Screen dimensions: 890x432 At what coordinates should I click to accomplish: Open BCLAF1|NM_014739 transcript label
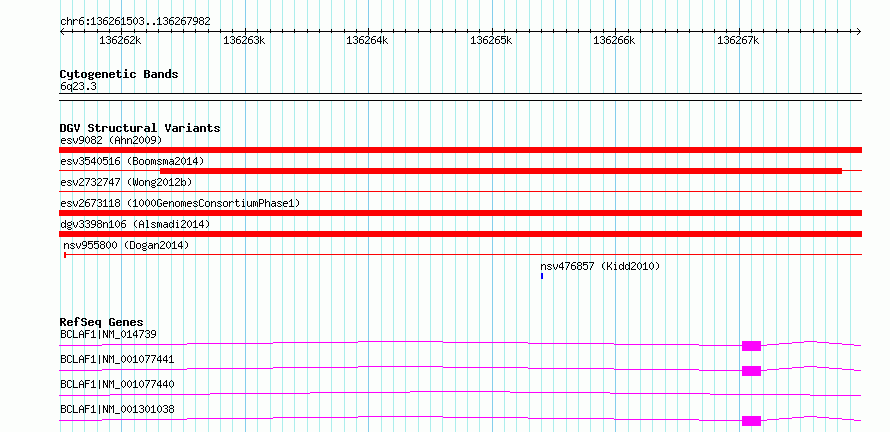click(x=108, y=334)
